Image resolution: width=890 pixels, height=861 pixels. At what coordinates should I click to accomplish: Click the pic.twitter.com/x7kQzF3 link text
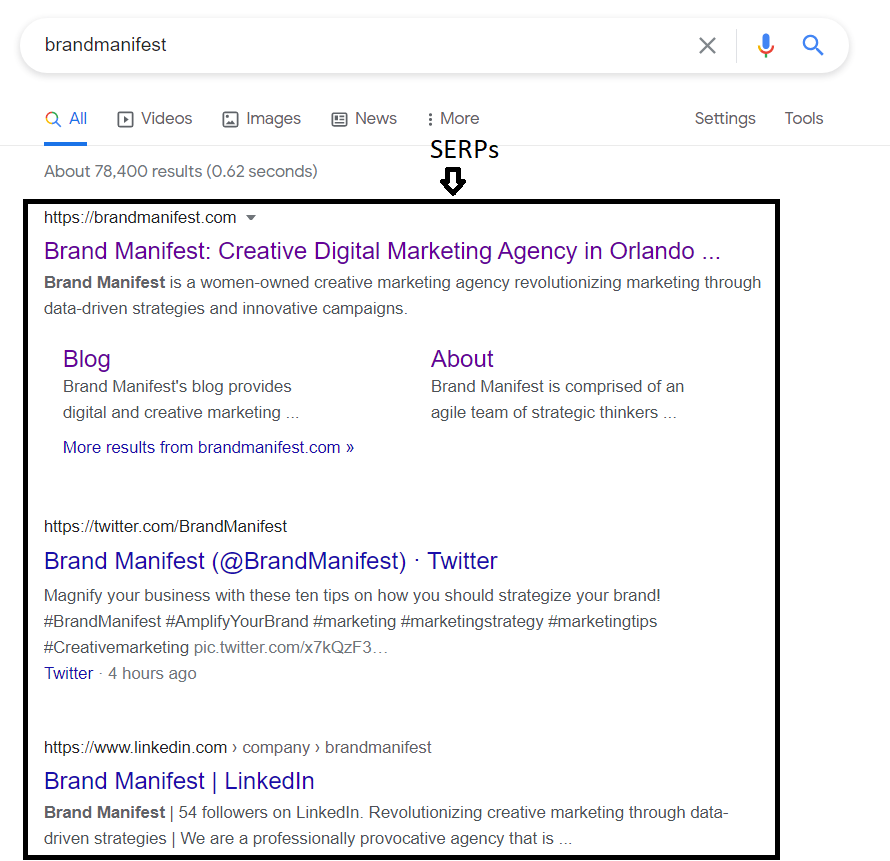(x=291, y=647)
